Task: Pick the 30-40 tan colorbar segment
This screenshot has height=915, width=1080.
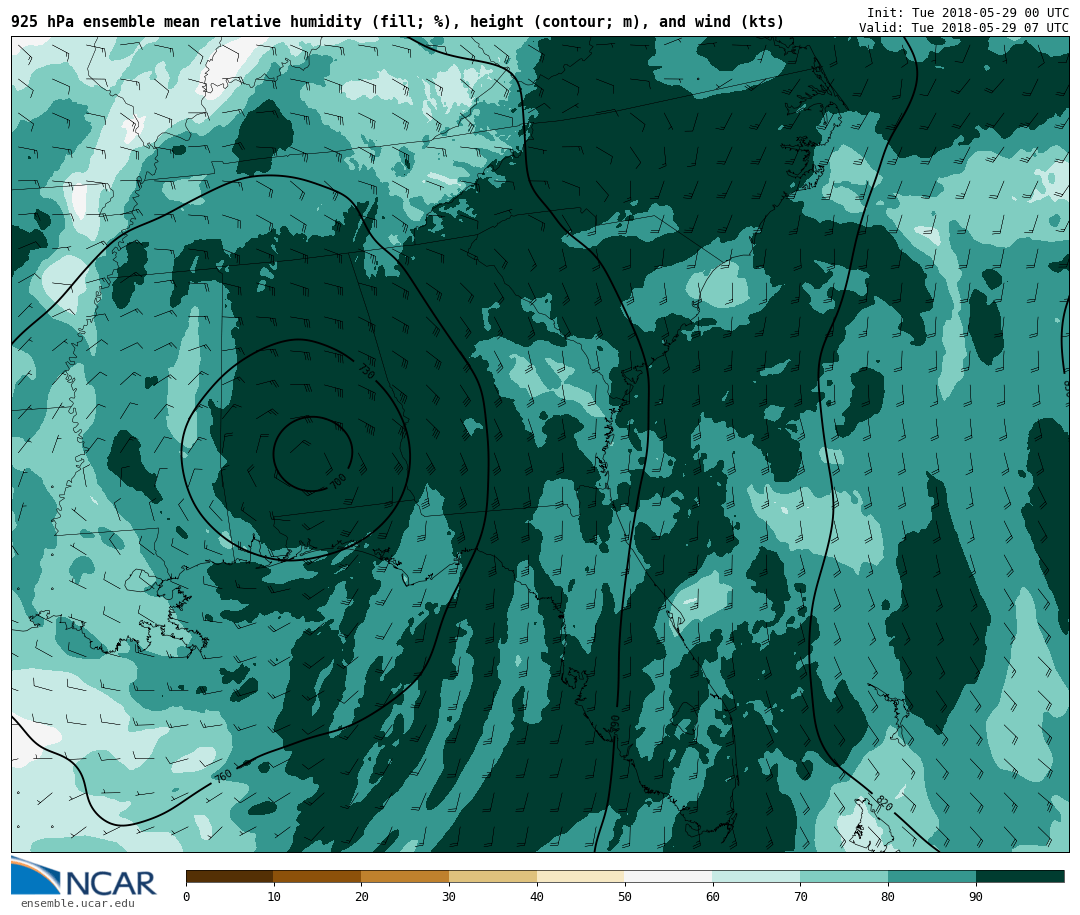Action: [493, 877]
